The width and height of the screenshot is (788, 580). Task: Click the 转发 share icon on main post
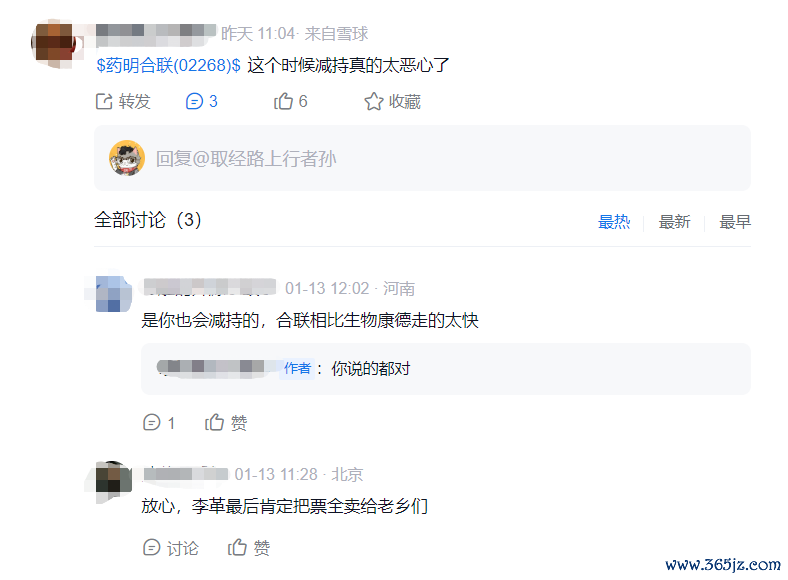point(104,102)
